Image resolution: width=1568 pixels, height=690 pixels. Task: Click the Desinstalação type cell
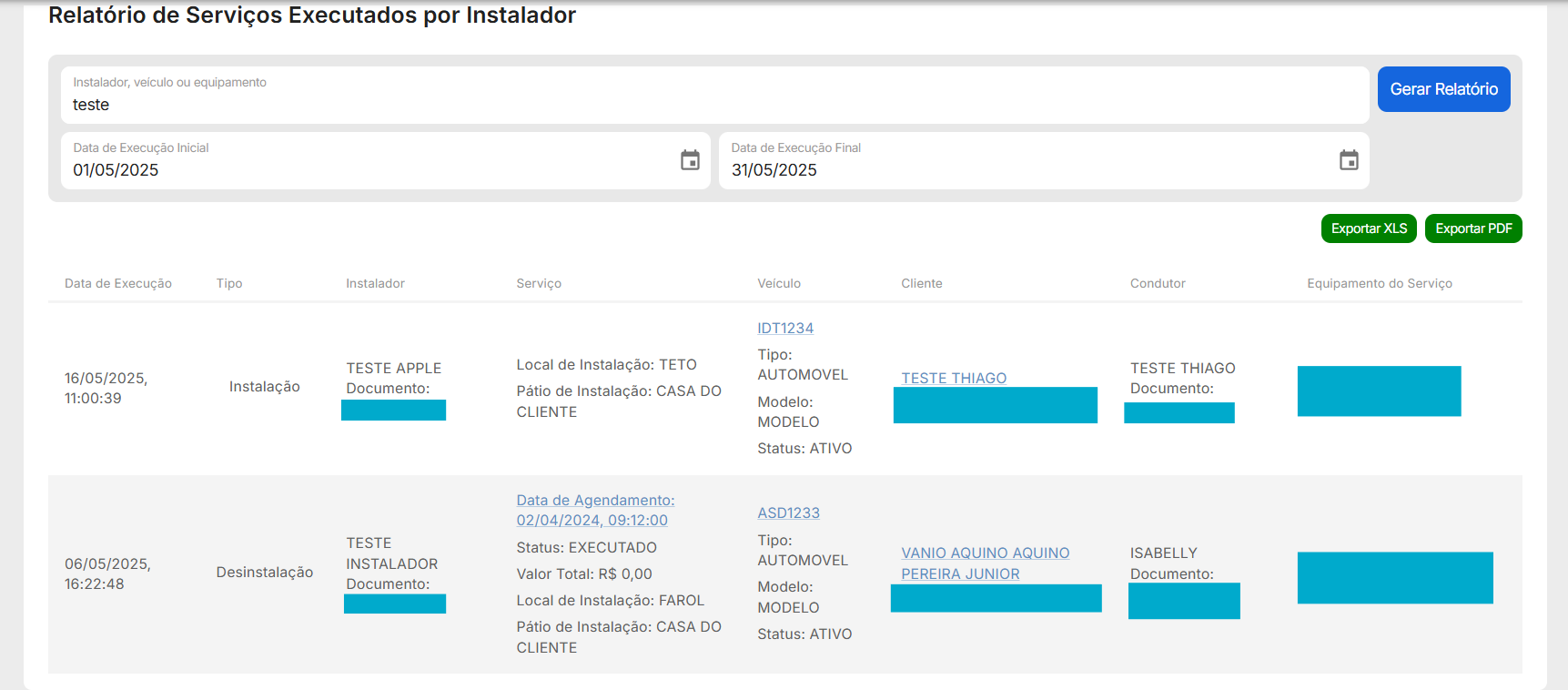pos(264,572)
